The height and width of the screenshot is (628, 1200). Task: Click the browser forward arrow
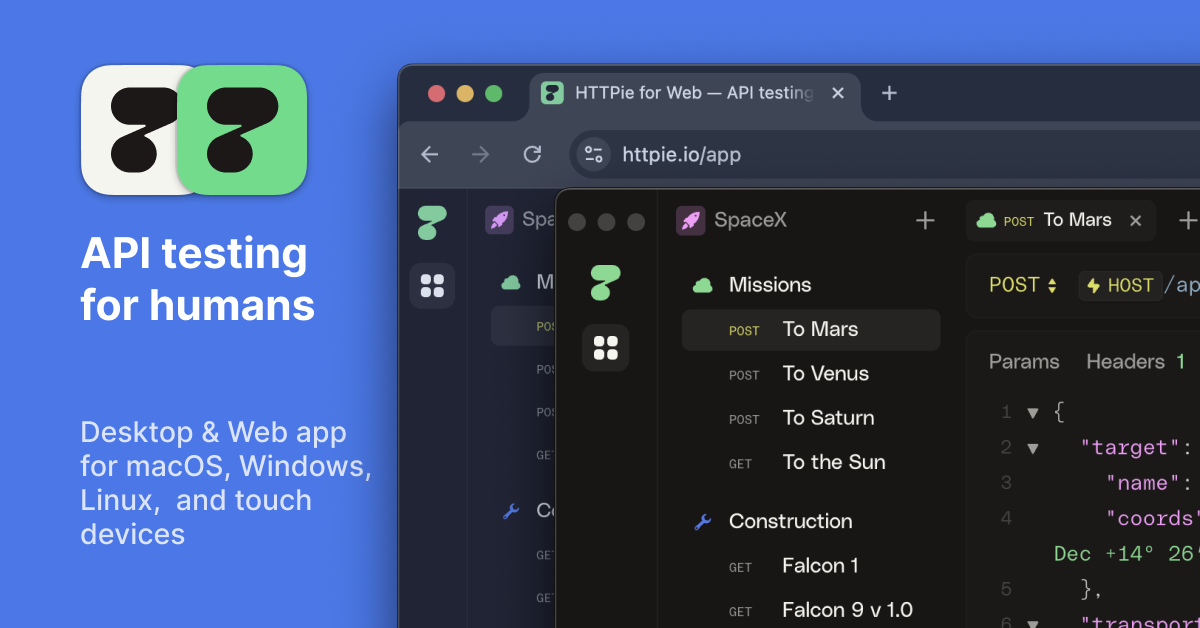point(481,154)
